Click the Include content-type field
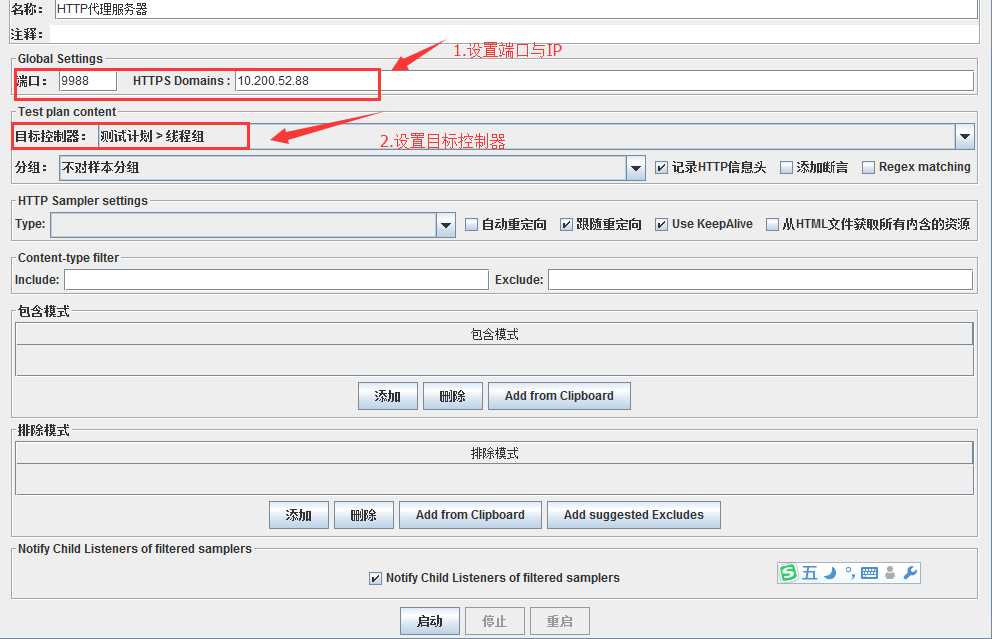The width and height of the screenshot is (992, 639). (x=276, y=280)
